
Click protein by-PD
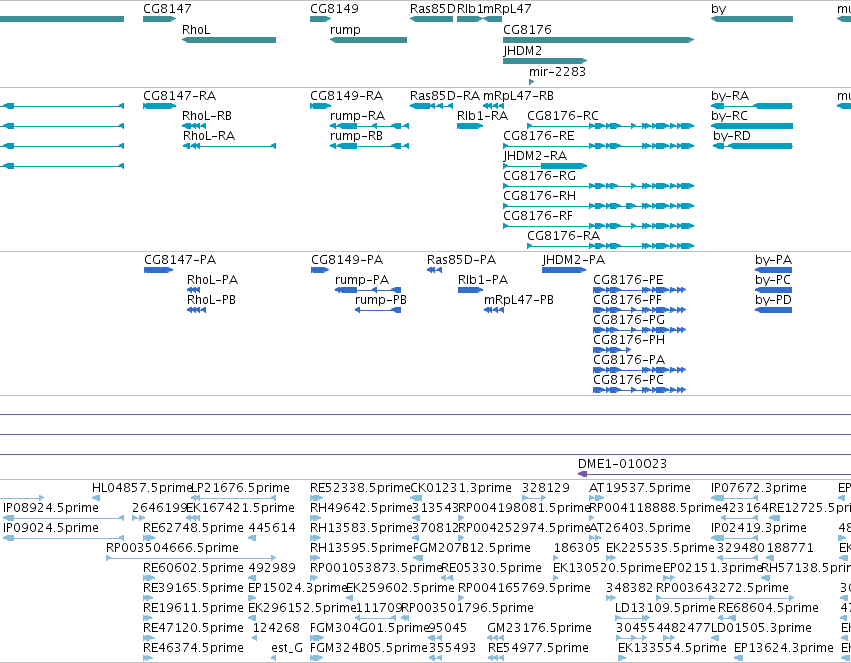[x=773, y=300]
